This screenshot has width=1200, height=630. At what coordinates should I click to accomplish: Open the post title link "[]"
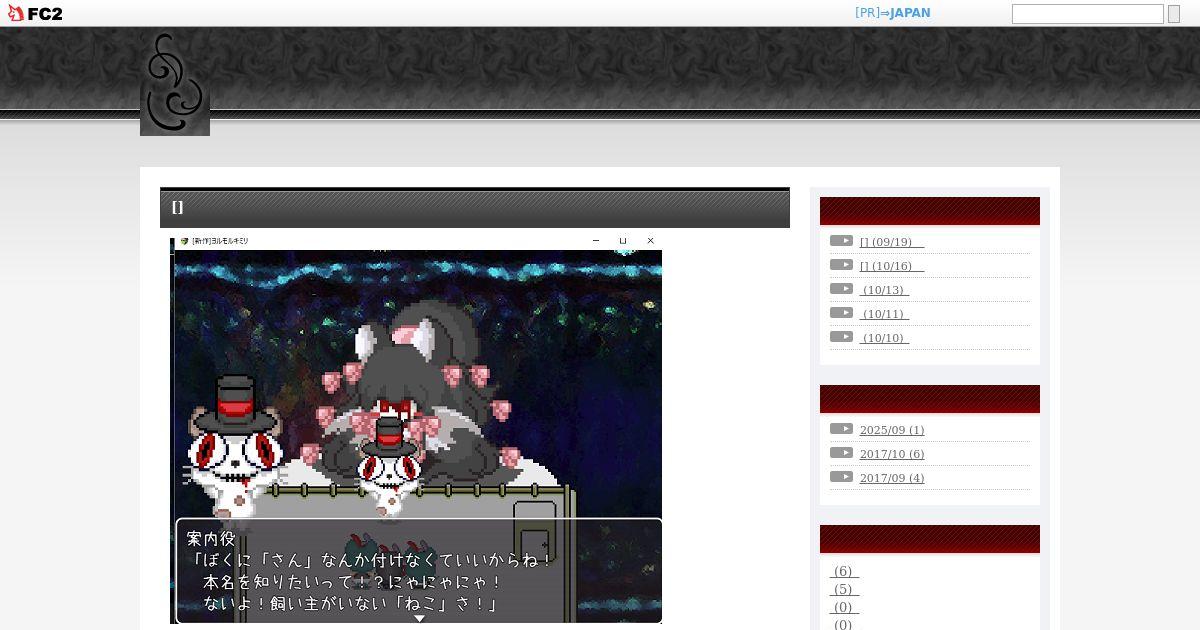pos(177,207)
